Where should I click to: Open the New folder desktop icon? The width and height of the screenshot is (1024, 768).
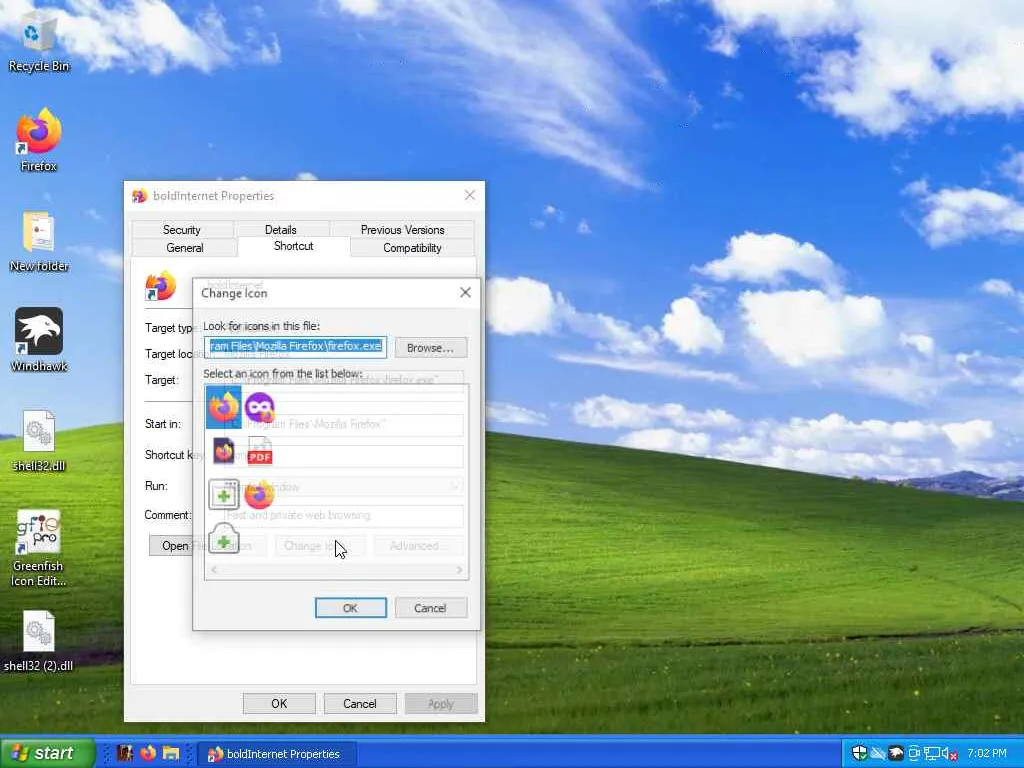pos(39,241)
